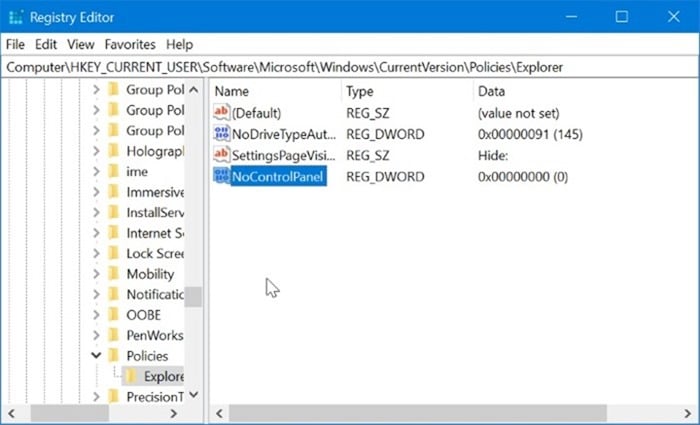Maximize the Registry Editor window
700x425 pixels.
coord(622,17)
